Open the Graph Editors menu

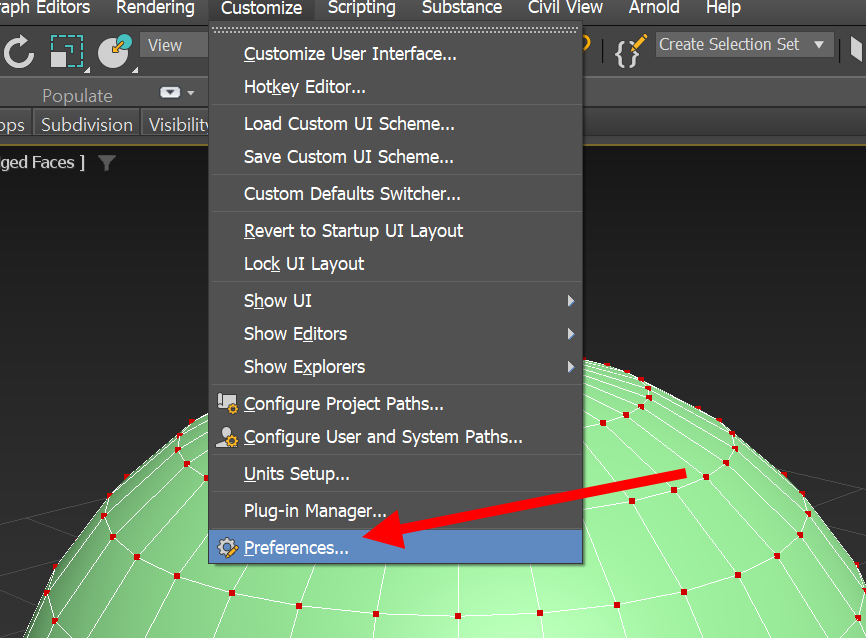45,8
